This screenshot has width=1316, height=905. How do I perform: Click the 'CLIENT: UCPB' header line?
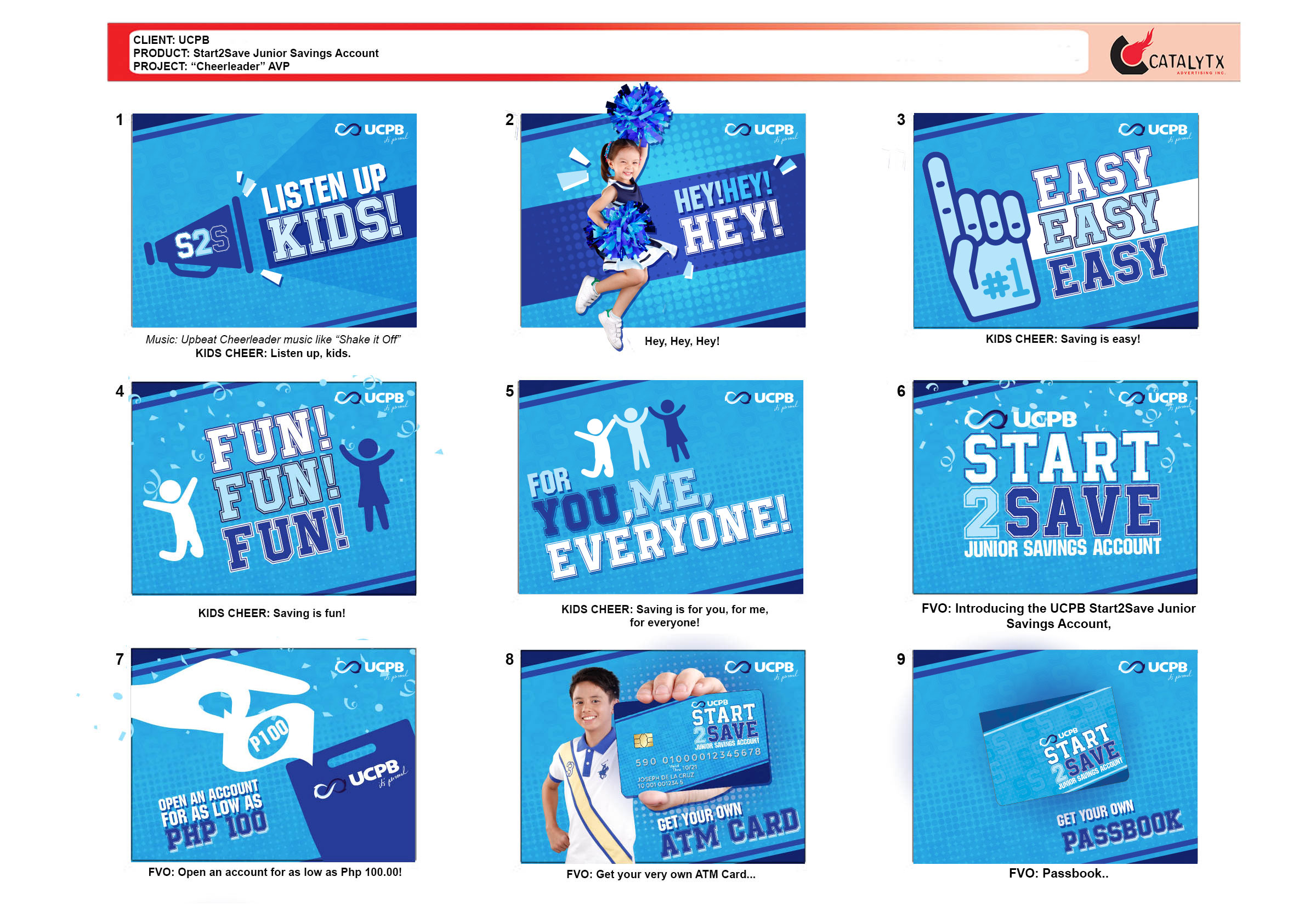pos(171,39)
